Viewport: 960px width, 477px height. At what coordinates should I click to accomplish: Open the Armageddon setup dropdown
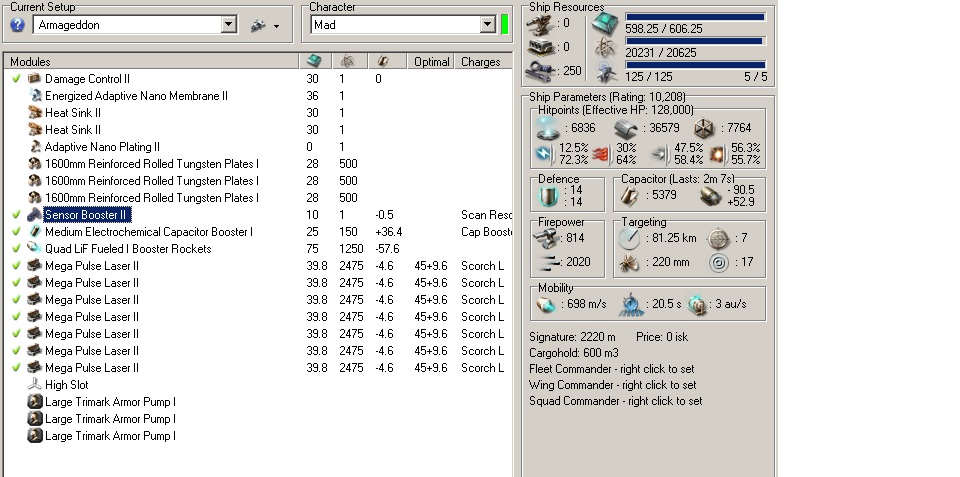pyautogui.click(x=228, y=25)
